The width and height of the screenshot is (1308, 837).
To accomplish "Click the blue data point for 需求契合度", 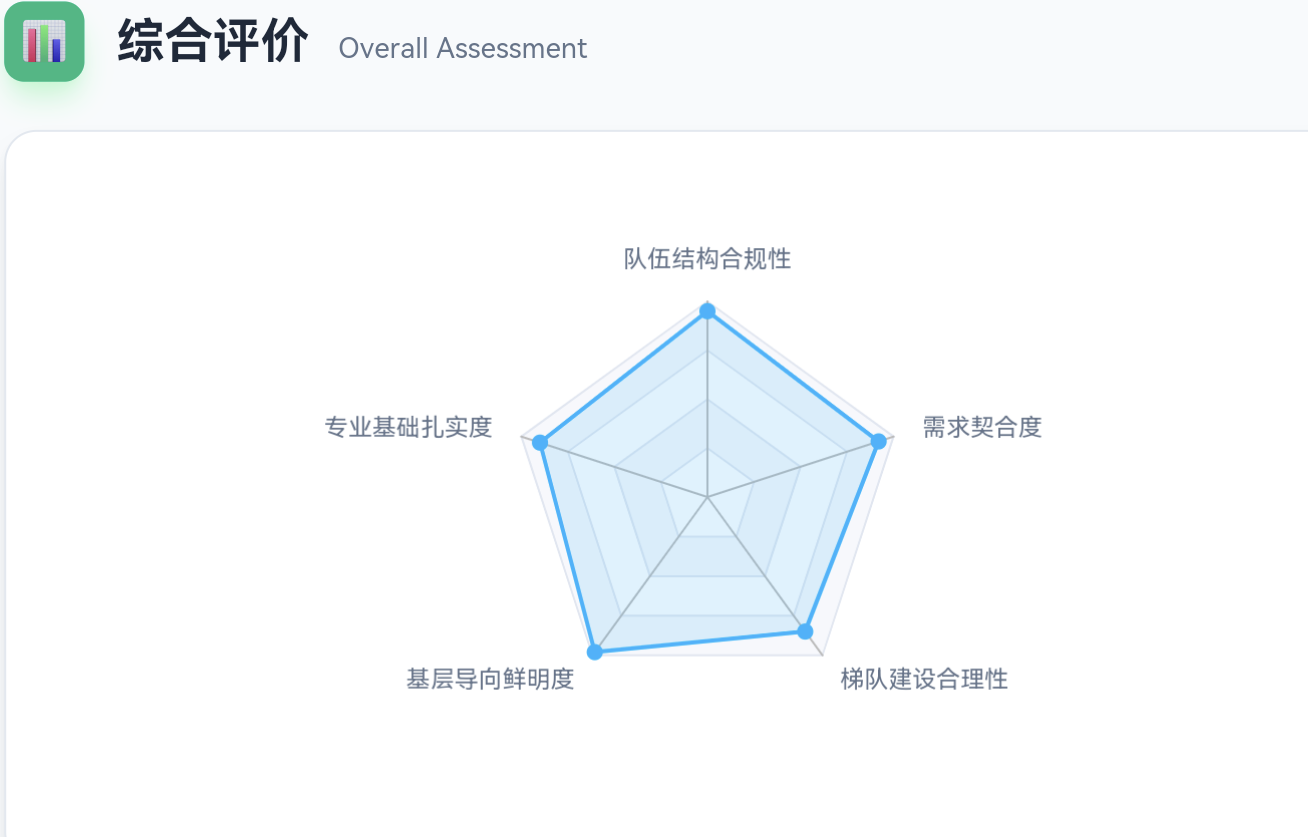I will click(878, 441).
